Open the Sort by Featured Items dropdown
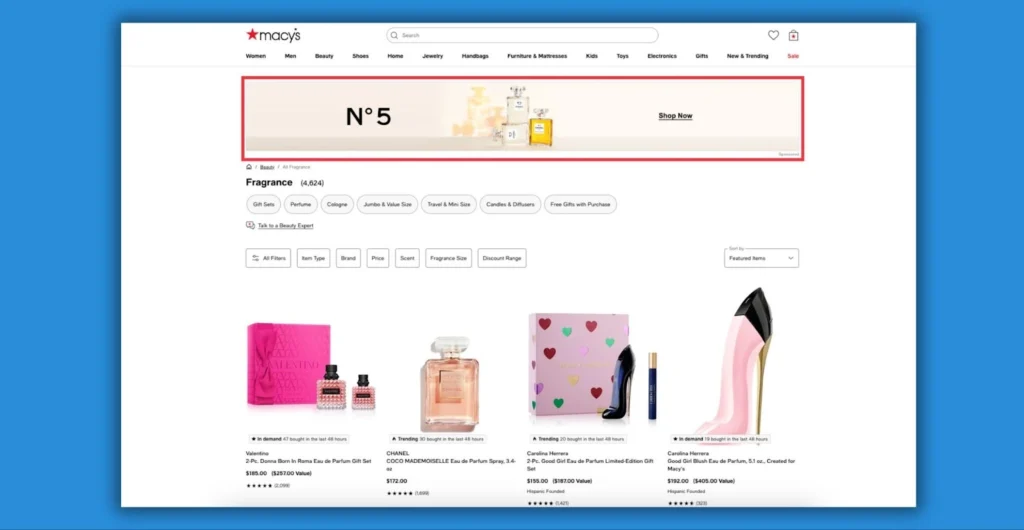The image size is (1024, 530). pyautogui.click(x=761, y=258)
